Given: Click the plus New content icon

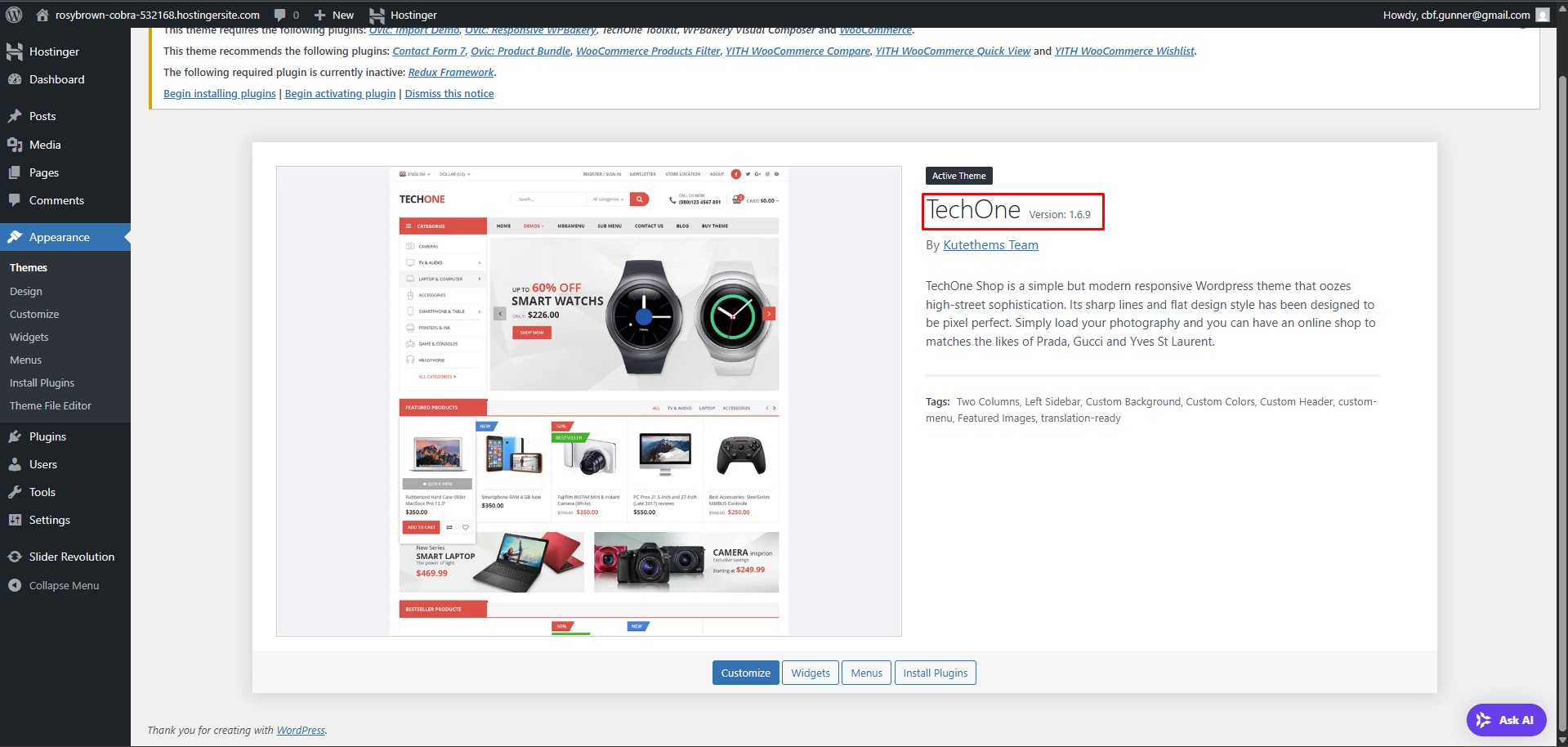Looking at the screenshot, I should [319, 15].
